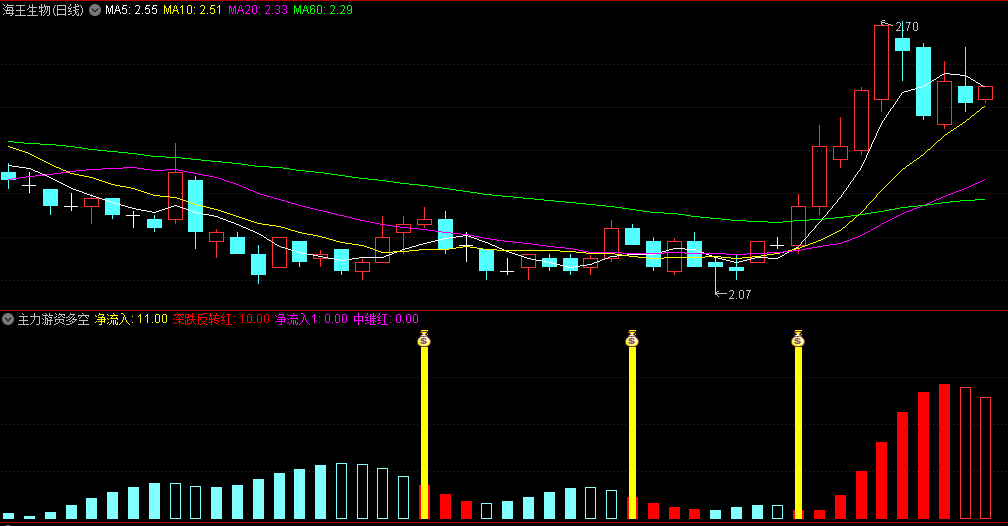1008x526 pixels.
Task: Open the dropdown next to 海王生物(日线)
Action: (95, 10)
